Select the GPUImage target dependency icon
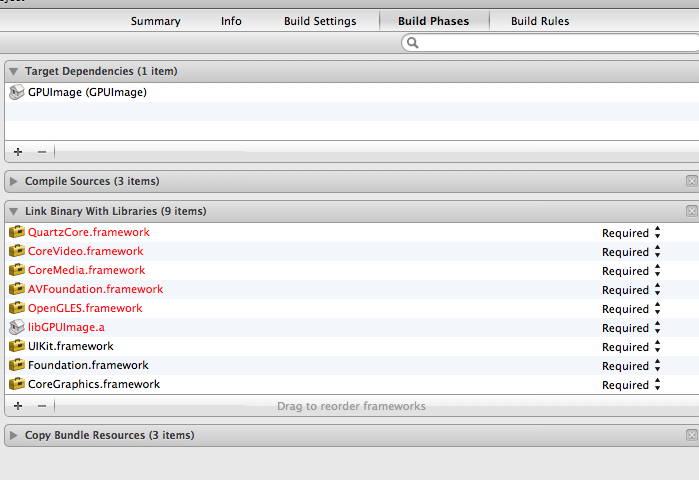The width and height of the screenshot is (699, 480). (16, 92)
